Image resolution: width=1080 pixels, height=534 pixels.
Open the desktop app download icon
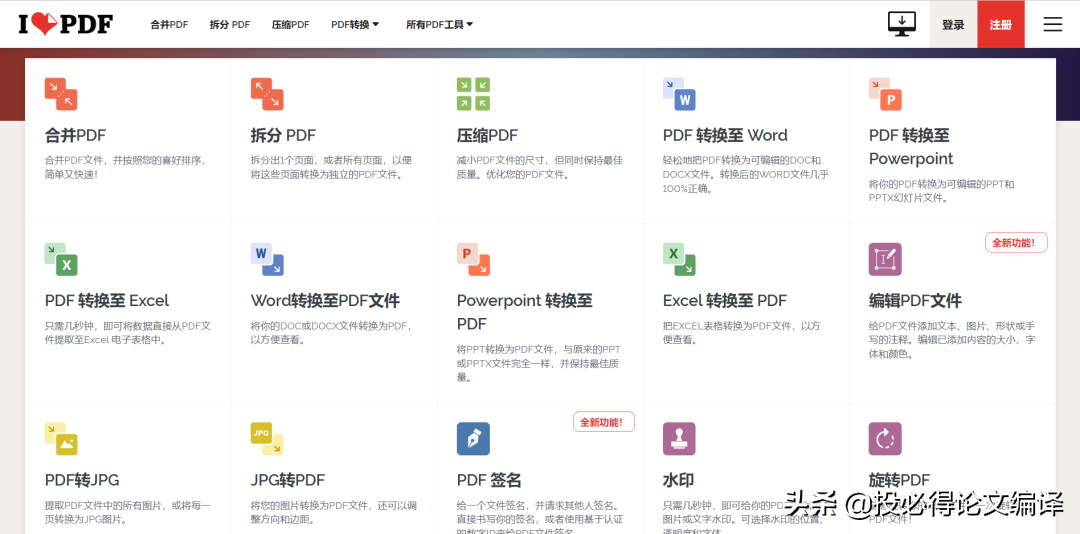coord(902,24)
